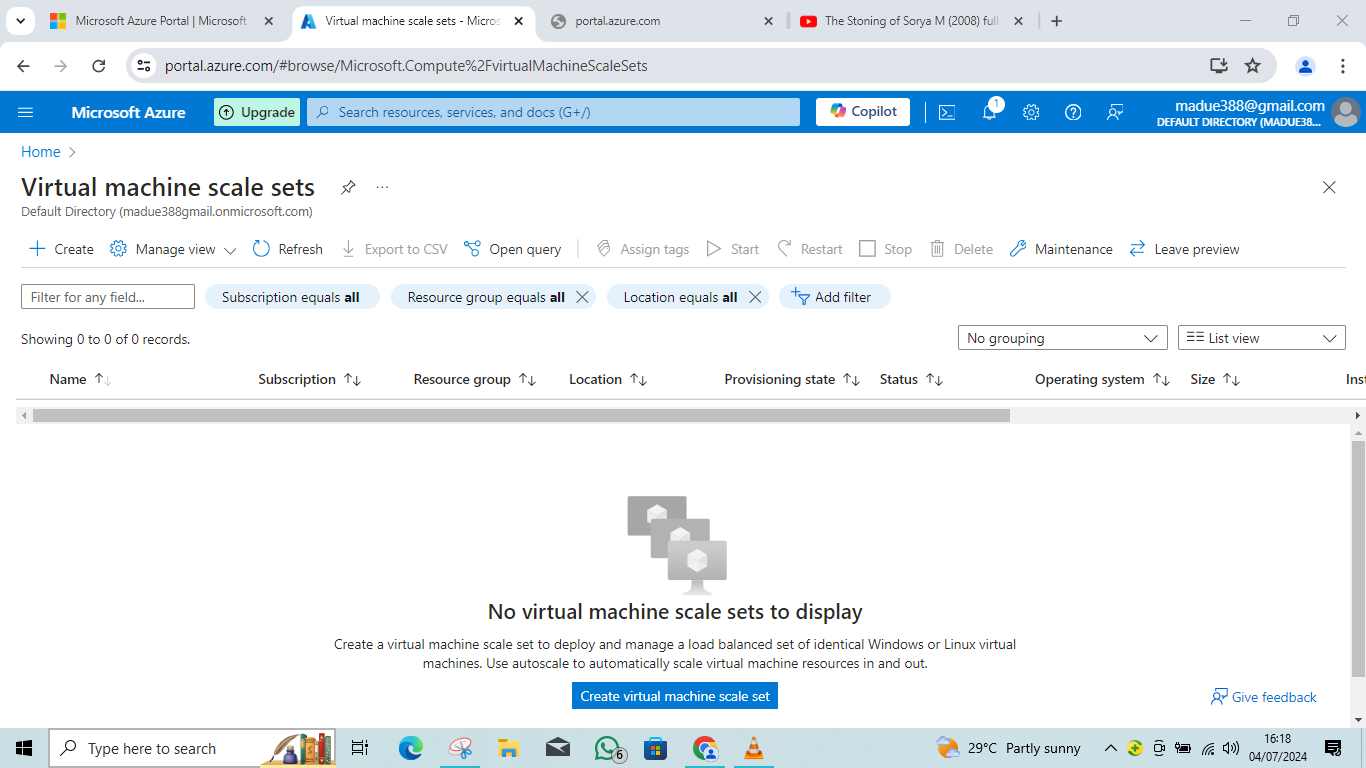The width and height of the screenshot is (1366, 768).
Task: Open the Azure portal hamburger menu
Action: (26, 112)
